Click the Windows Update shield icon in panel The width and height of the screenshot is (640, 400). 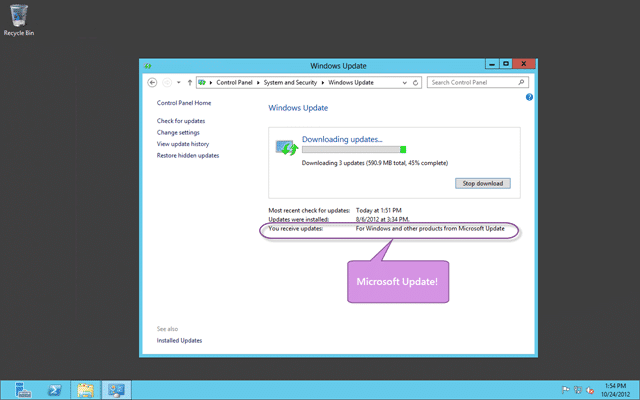(x=287, y=148)
